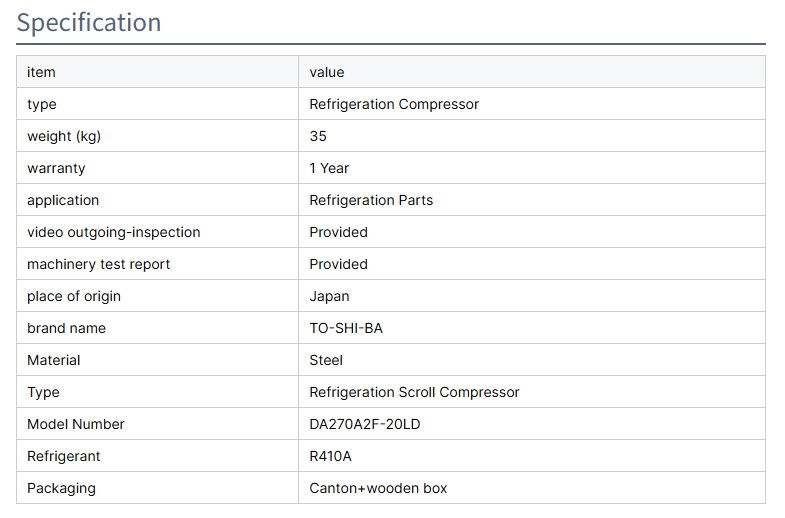Click the '1 Year' warranty value
Viewport: 785px width, 518px height.
[329, 168]
